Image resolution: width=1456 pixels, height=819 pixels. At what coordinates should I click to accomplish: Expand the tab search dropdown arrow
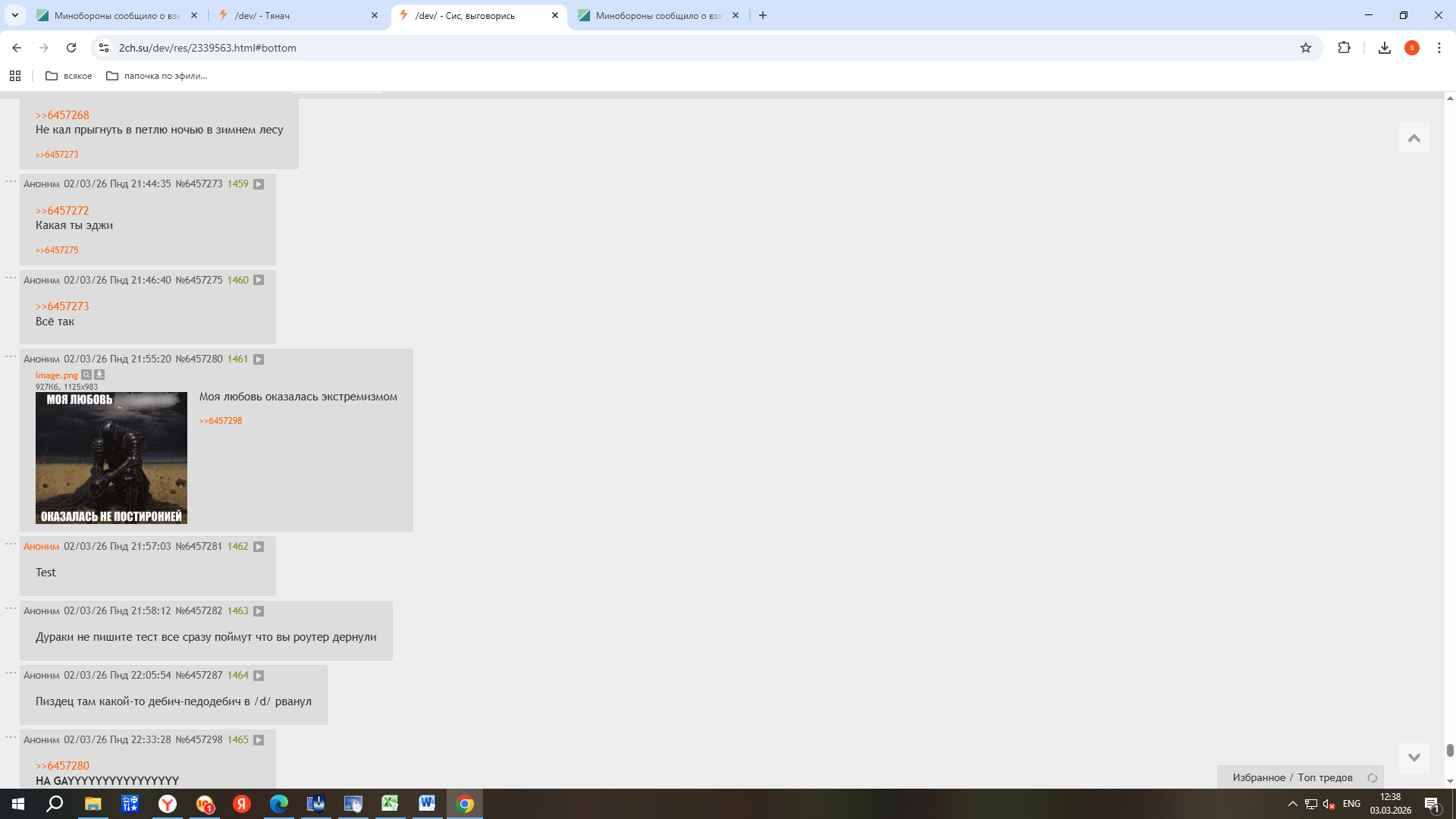tap(14, 15)
